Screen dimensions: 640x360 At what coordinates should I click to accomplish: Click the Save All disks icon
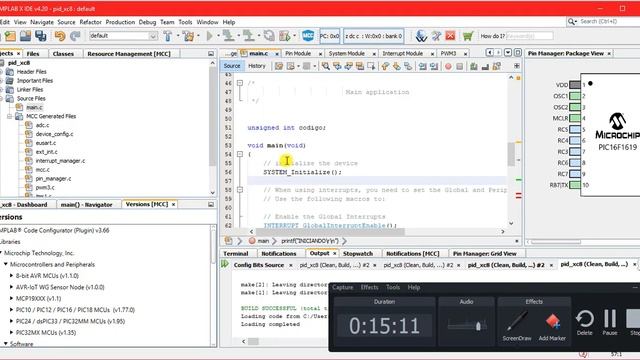40,36
